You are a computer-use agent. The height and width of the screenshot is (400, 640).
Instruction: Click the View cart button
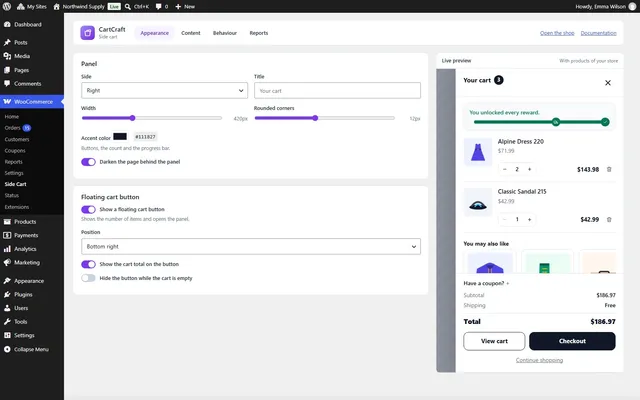click(494, 341)
